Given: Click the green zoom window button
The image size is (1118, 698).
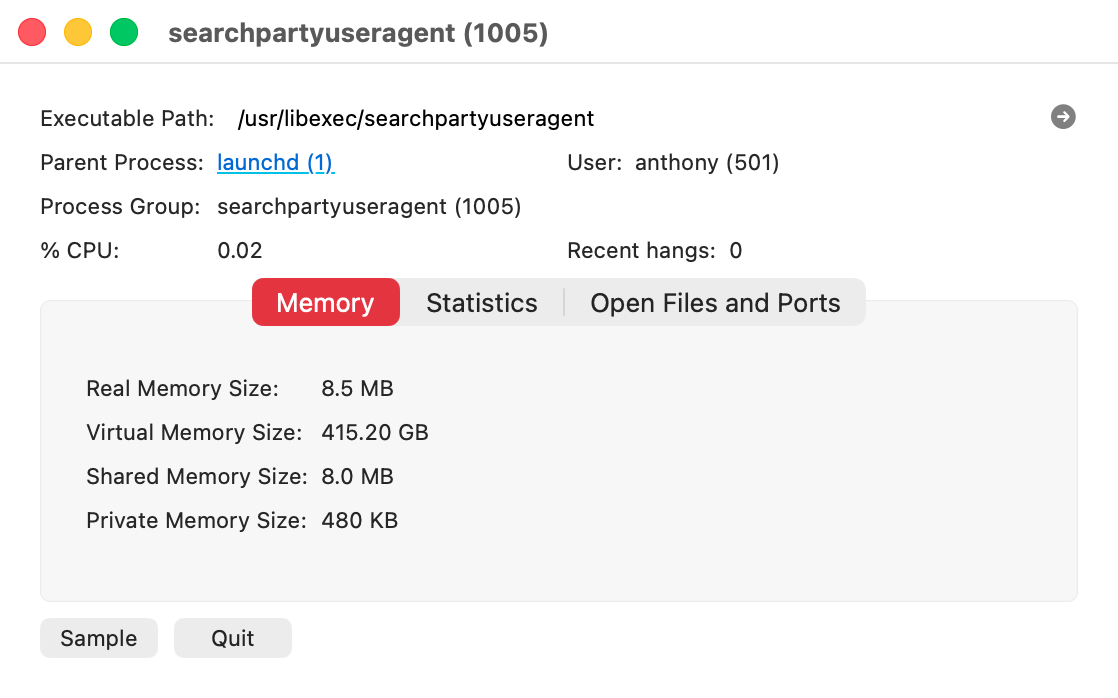Looking at the screenshot, I should (x=124, y=31).
